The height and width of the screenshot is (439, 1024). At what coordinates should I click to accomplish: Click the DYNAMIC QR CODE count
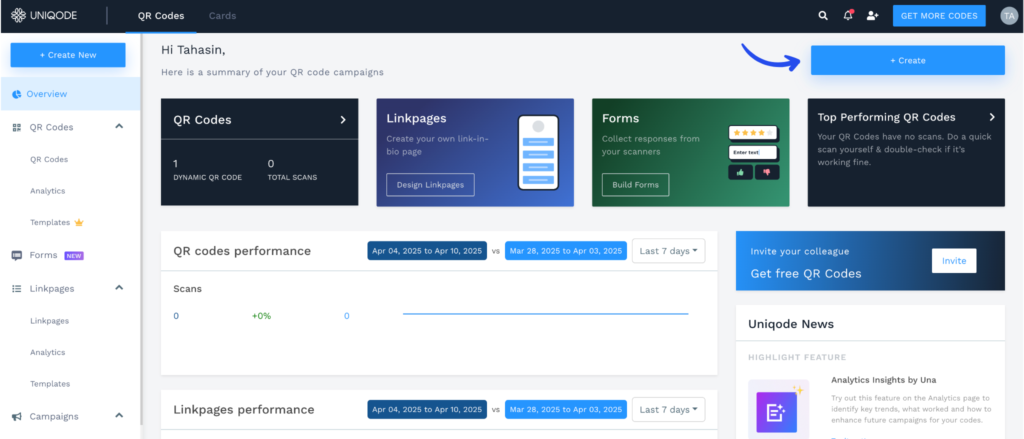point(176,163)
